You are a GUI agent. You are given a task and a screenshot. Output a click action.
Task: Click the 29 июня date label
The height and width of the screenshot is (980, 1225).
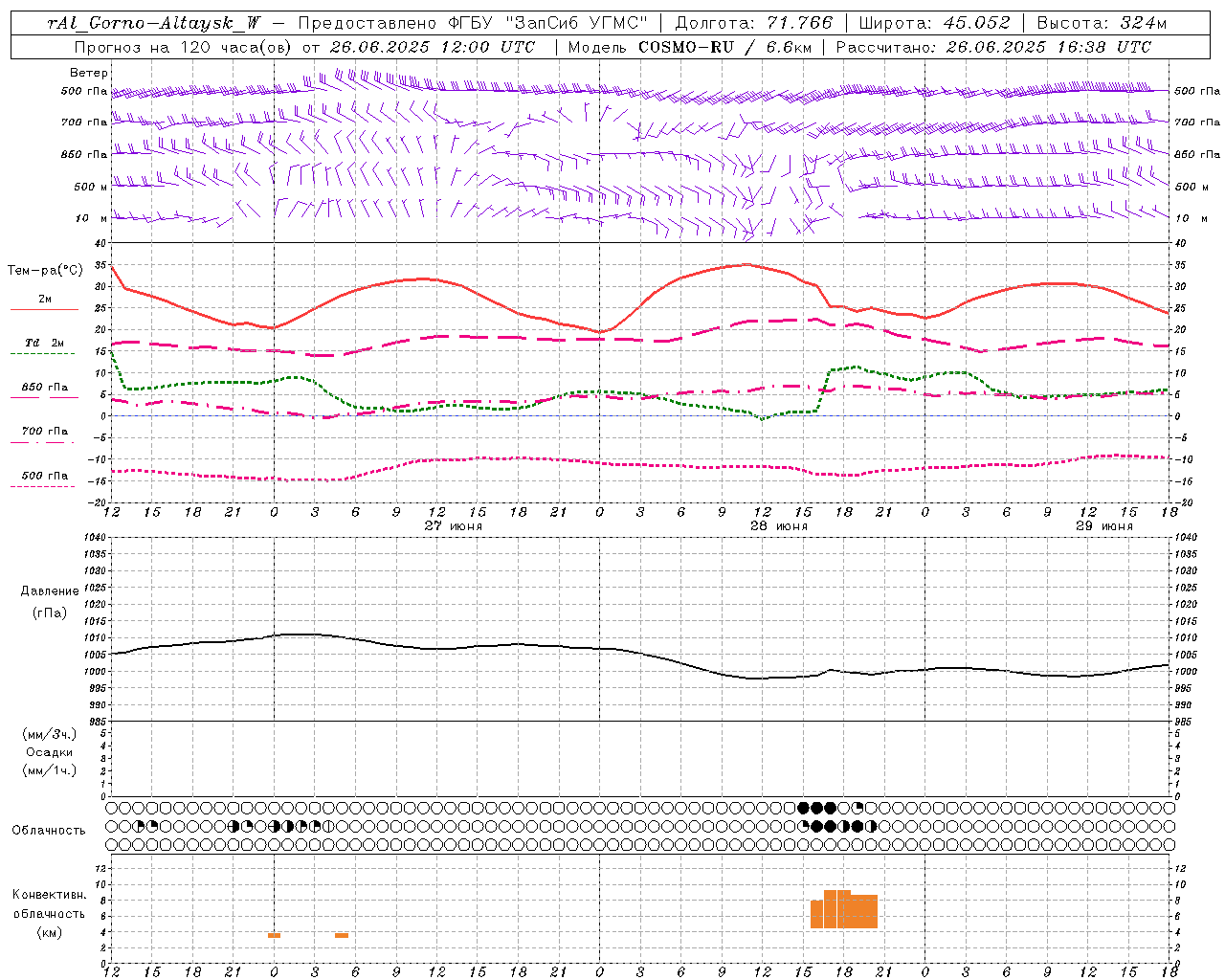1104,526
